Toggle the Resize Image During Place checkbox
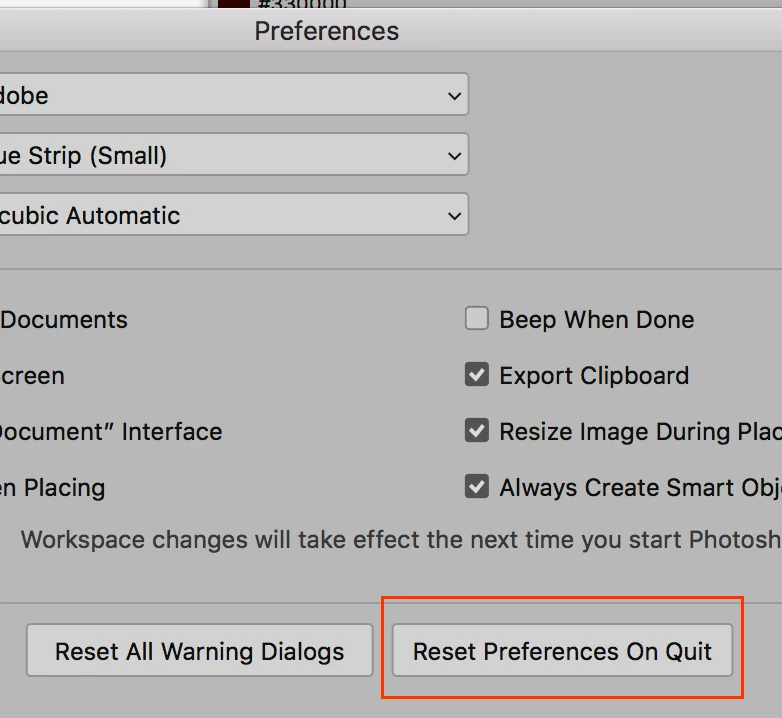Viewport: 782px width, 718px height. tap(477, 430)
